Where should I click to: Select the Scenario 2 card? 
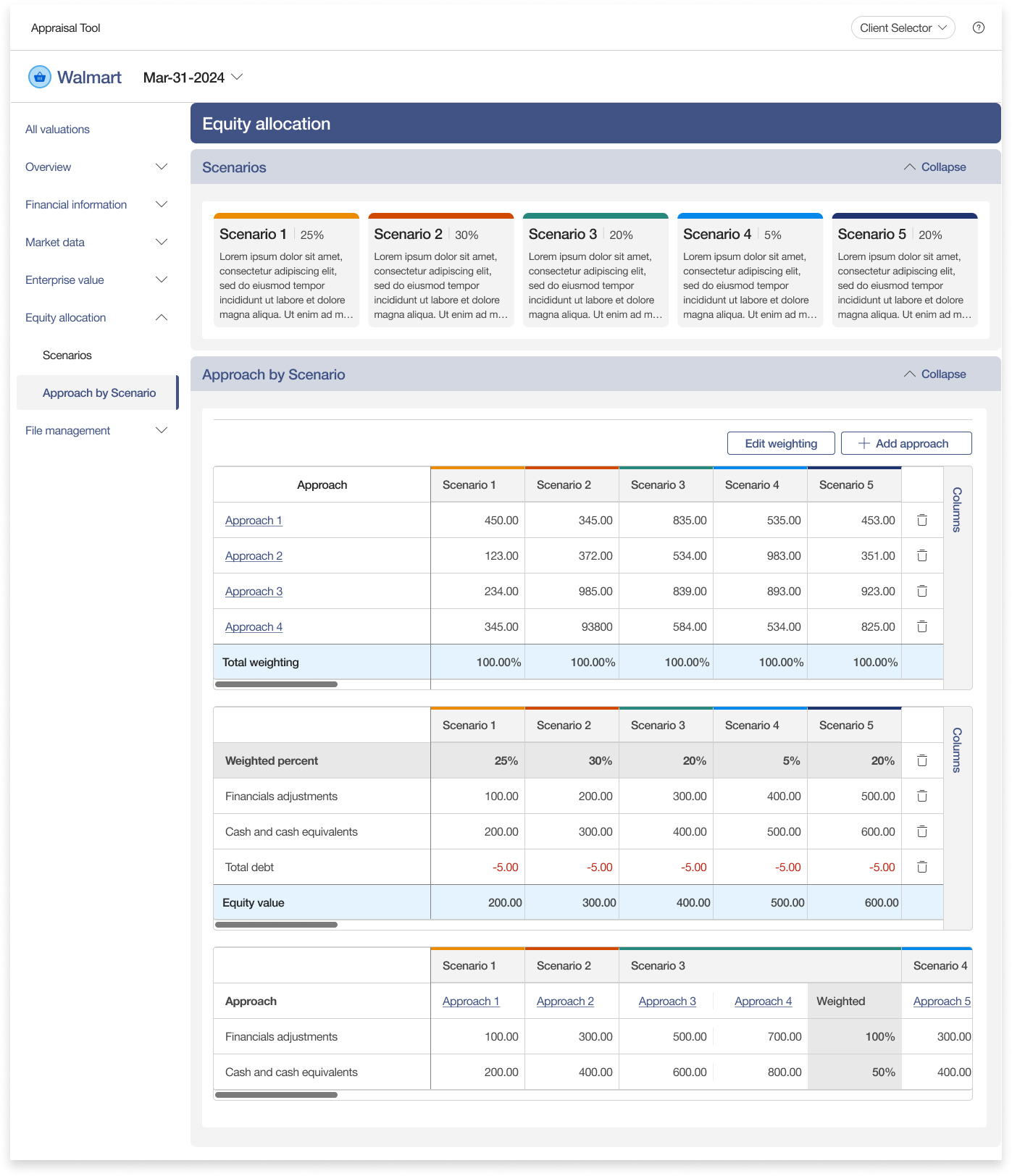coord(440,270)
